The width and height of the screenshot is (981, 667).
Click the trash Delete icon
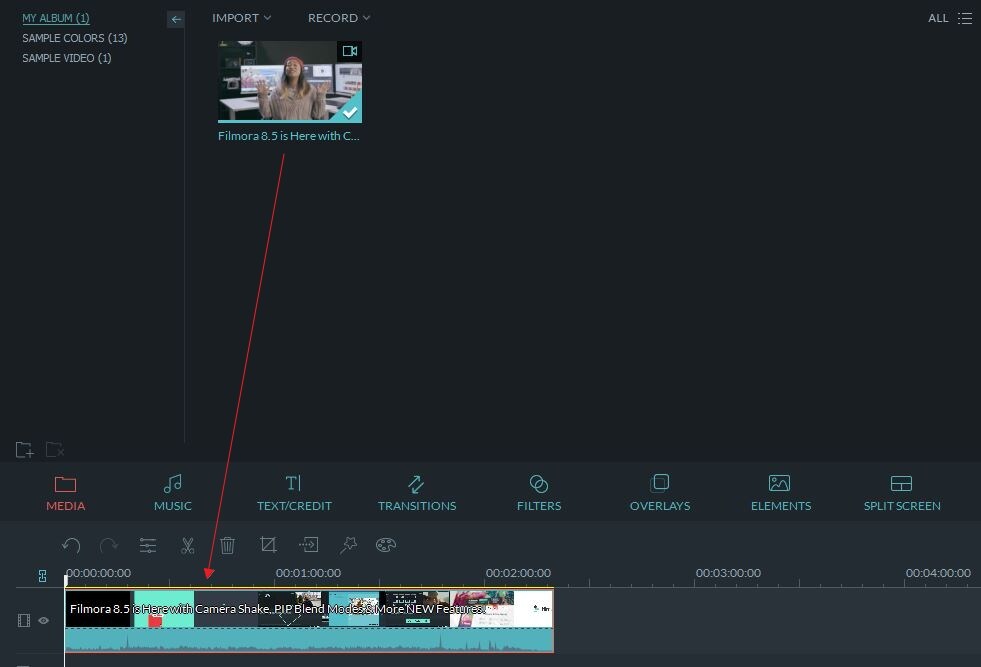click(228, 545)
